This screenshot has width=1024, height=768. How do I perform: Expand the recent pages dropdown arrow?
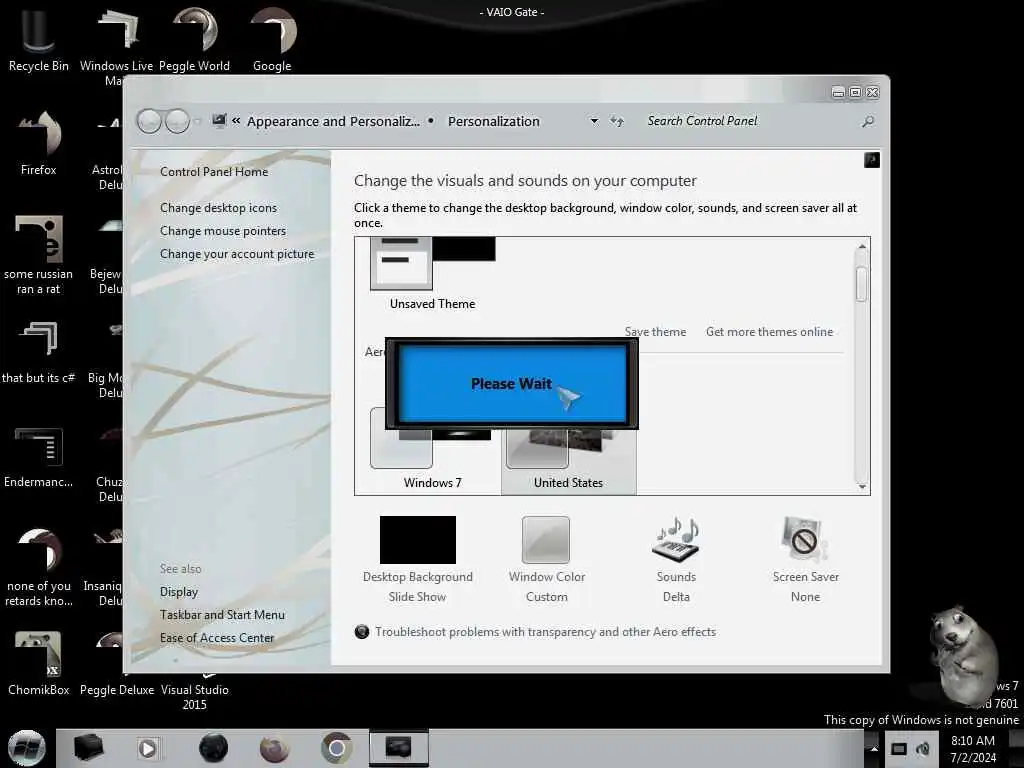click(197, 121)
